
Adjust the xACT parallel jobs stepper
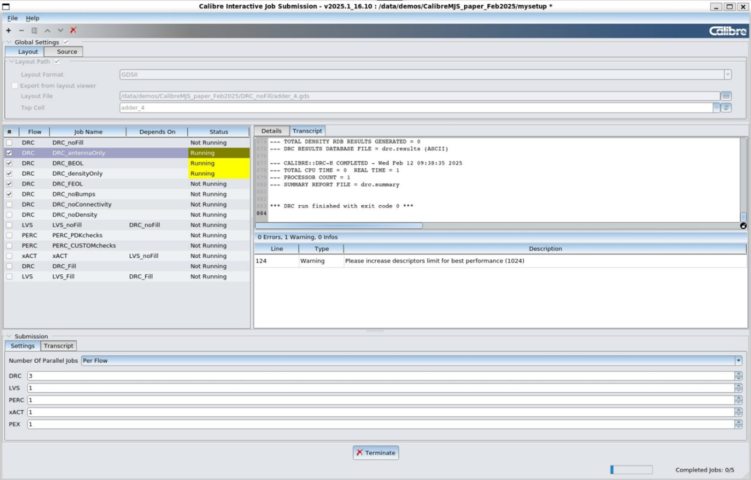coord(739,412)
